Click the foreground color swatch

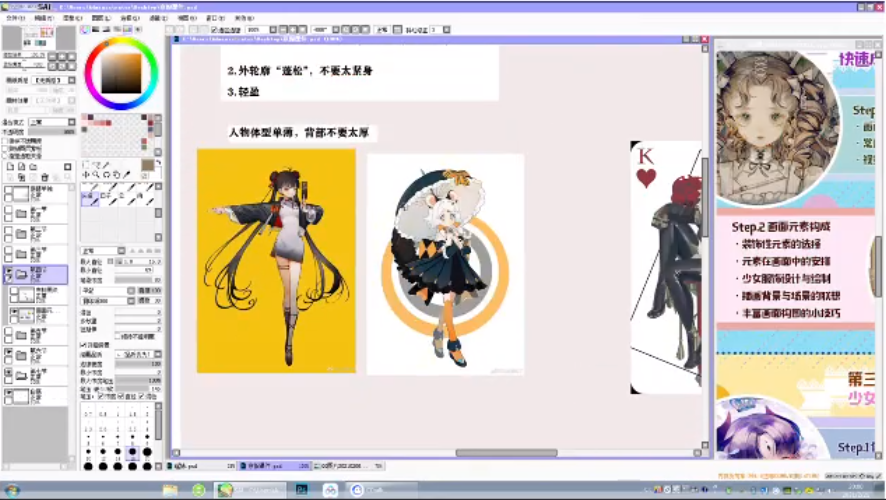pyautogui.click(x=147, y=165)
